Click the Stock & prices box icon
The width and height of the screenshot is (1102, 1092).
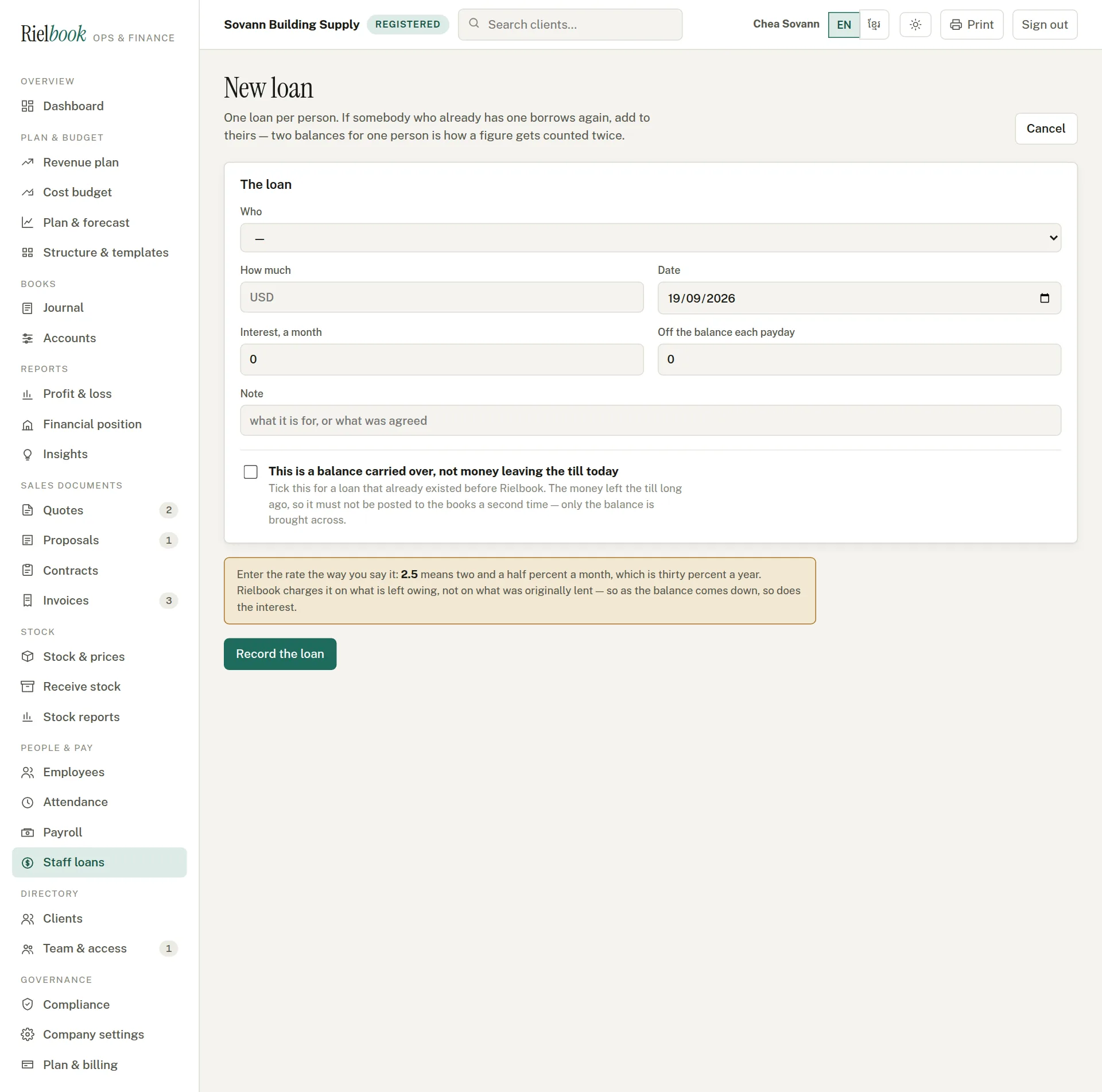click(x=28, y=657)
